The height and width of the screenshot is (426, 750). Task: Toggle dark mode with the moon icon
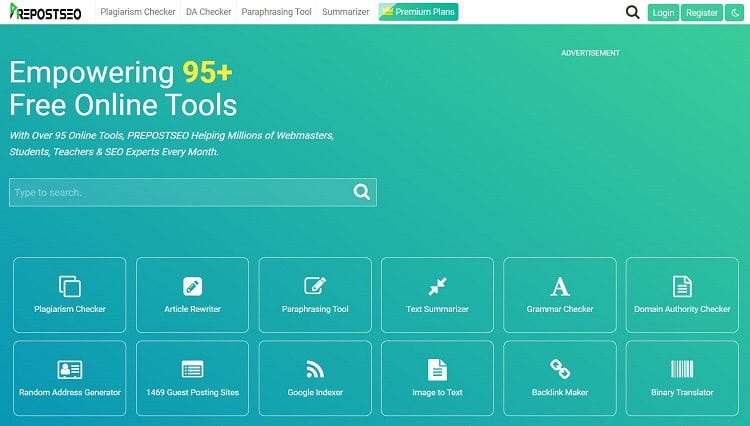pos(735,12)
